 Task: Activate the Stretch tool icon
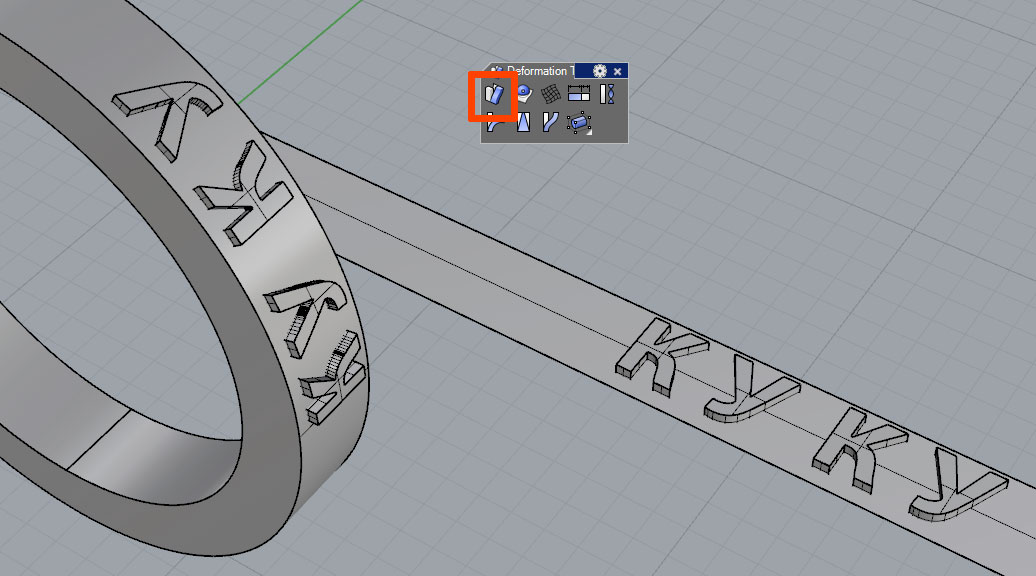579,95
